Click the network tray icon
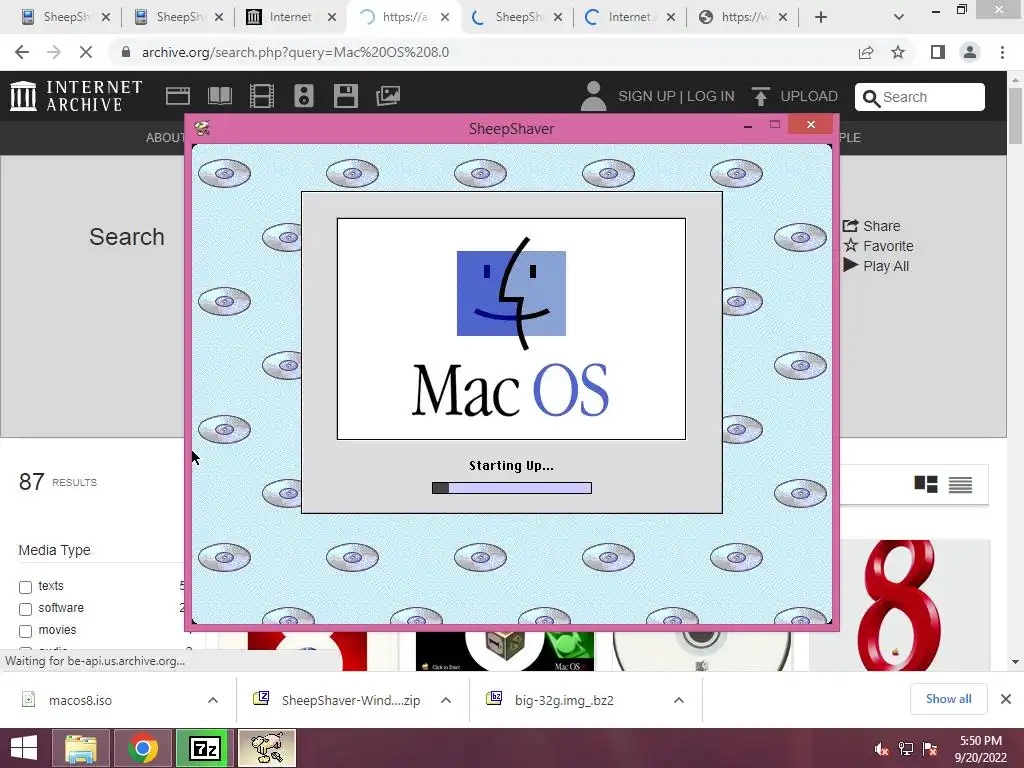Image resolution: width=1024 pixels, height=768 pixels. (906, 749)
